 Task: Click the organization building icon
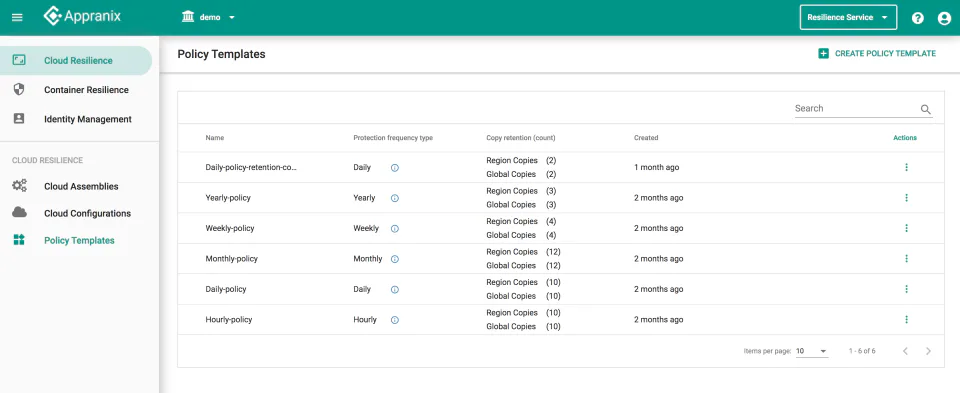click(188, 17)
